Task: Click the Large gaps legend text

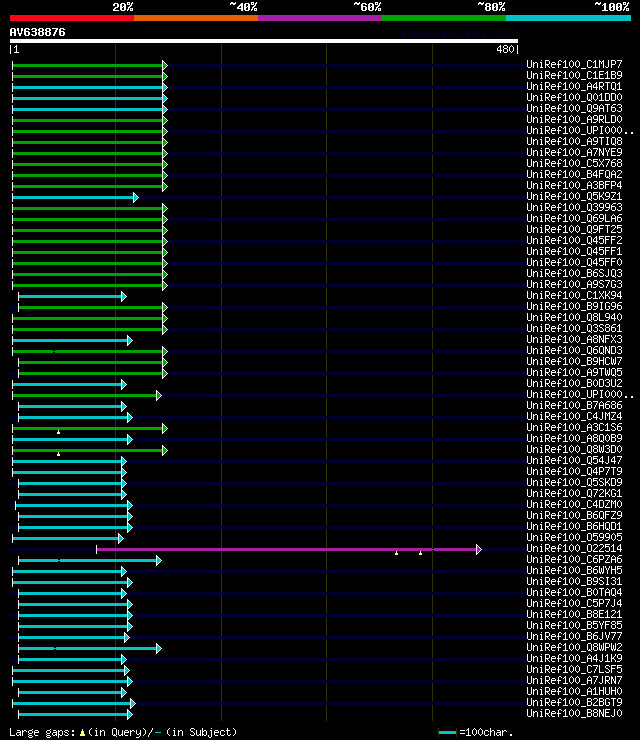Action: click(x=123, y=732)
